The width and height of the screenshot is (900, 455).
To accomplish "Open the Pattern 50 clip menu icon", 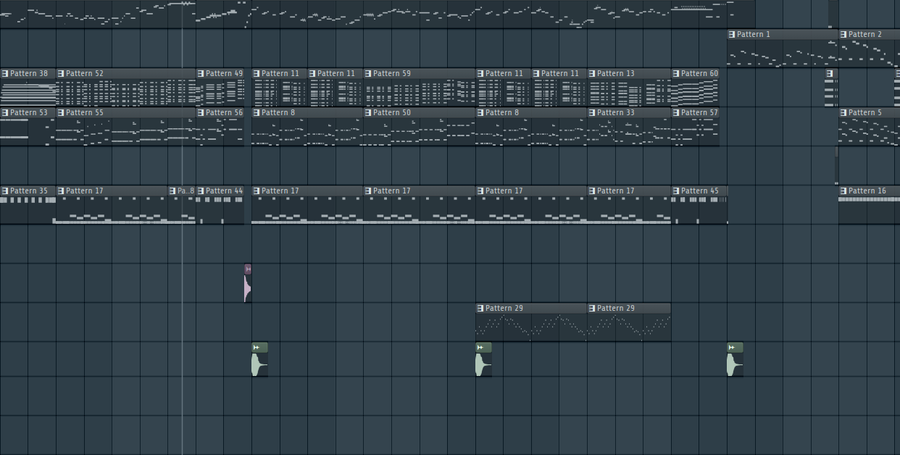I will [x=368, y=112].
